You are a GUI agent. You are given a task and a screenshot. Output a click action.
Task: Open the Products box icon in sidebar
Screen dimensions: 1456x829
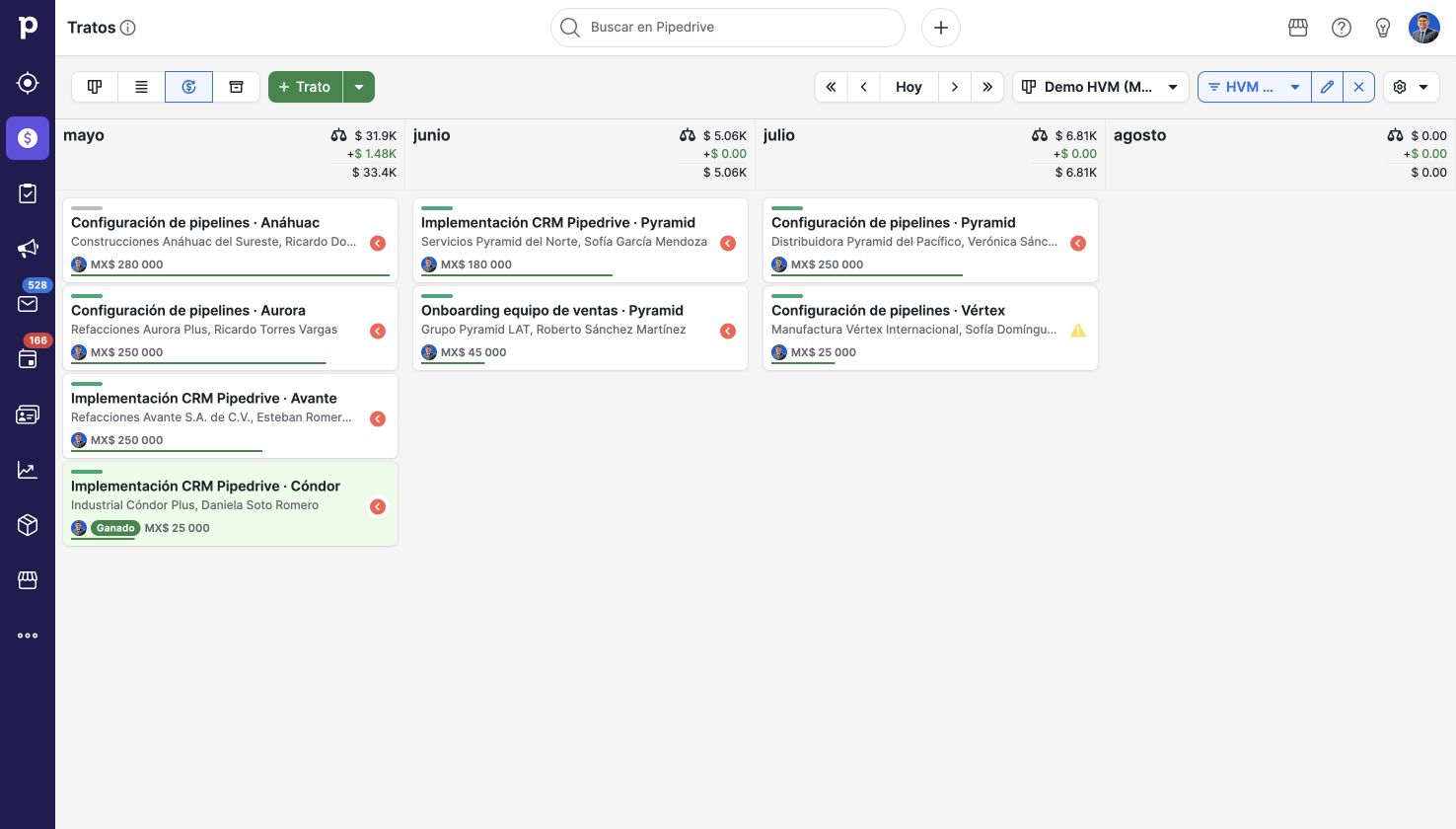click(x=28, y=525)
